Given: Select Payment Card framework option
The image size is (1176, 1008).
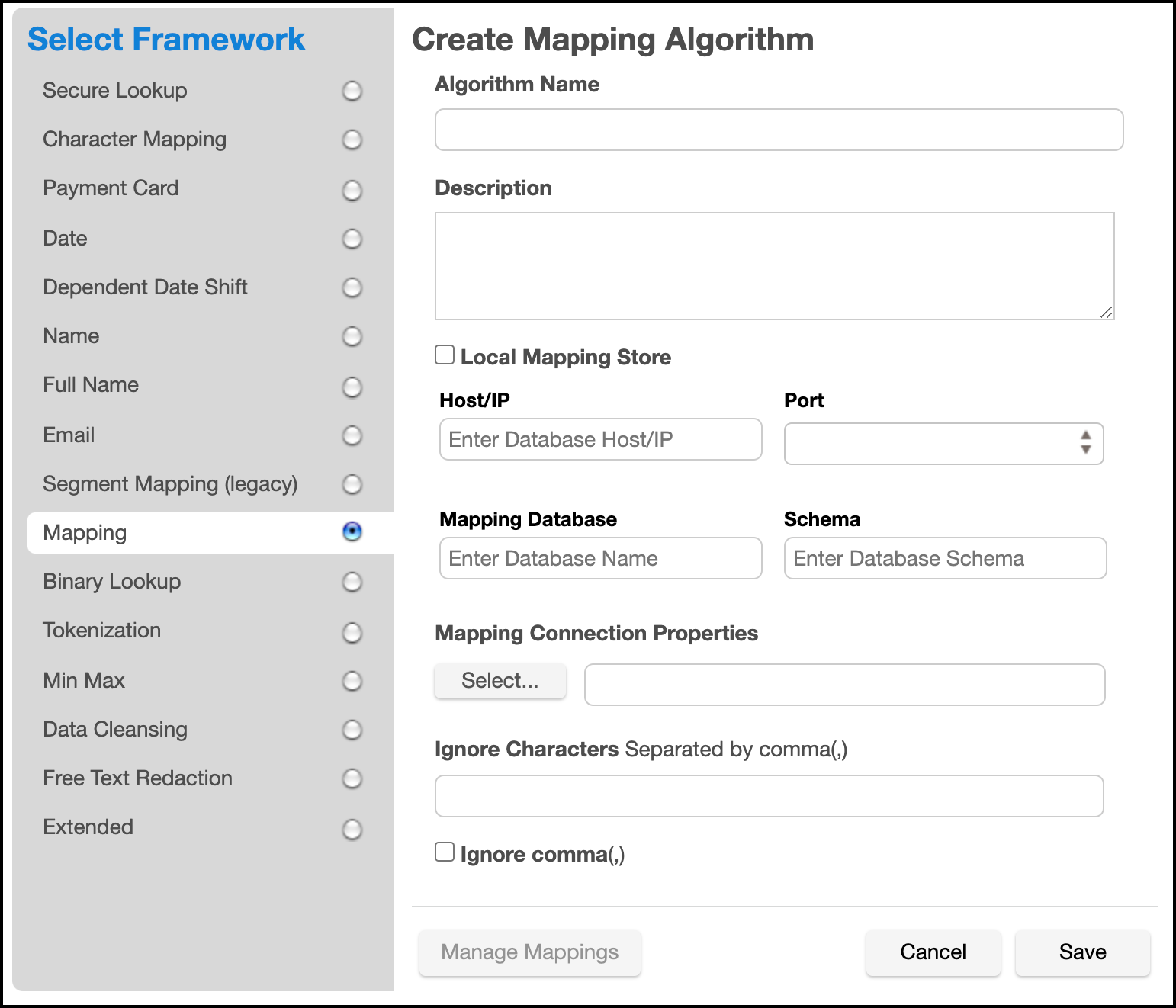Looking at the screenshot, I should 352,190.
